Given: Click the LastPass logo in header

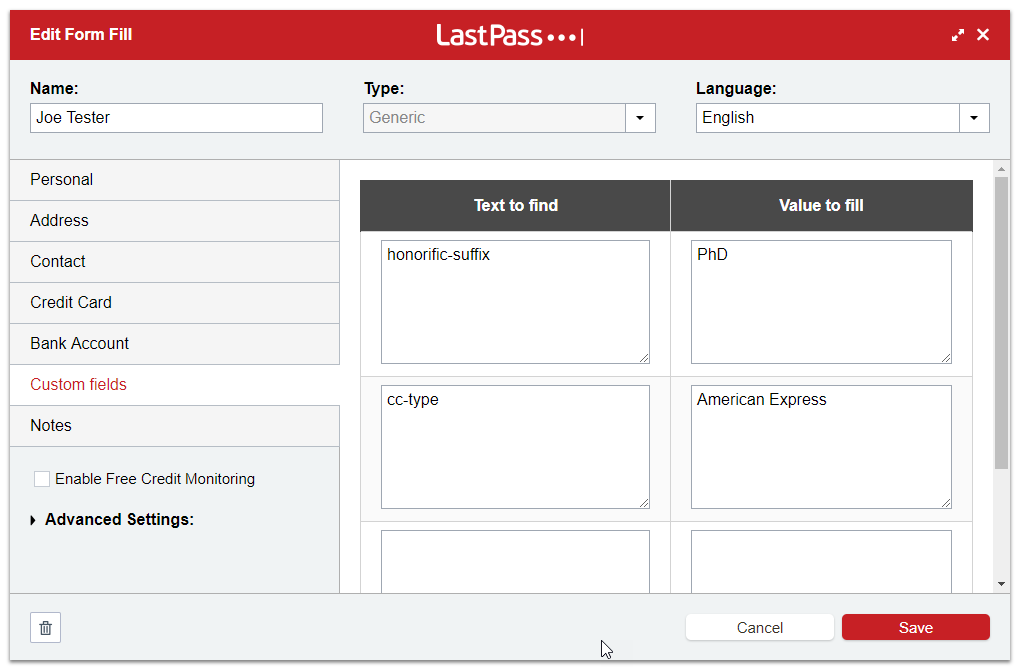Looking at the screenshot, I should point(509,36).
